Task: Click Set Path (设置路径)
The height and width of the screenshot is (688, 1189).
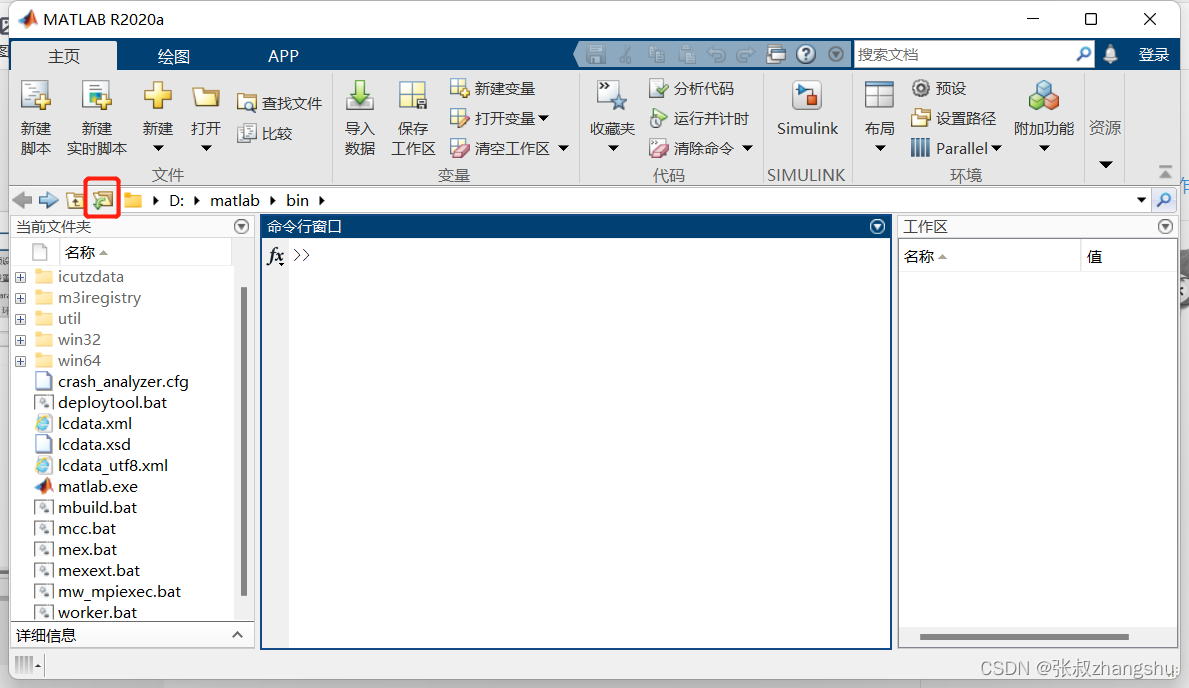Action: [x=953, y=118]
